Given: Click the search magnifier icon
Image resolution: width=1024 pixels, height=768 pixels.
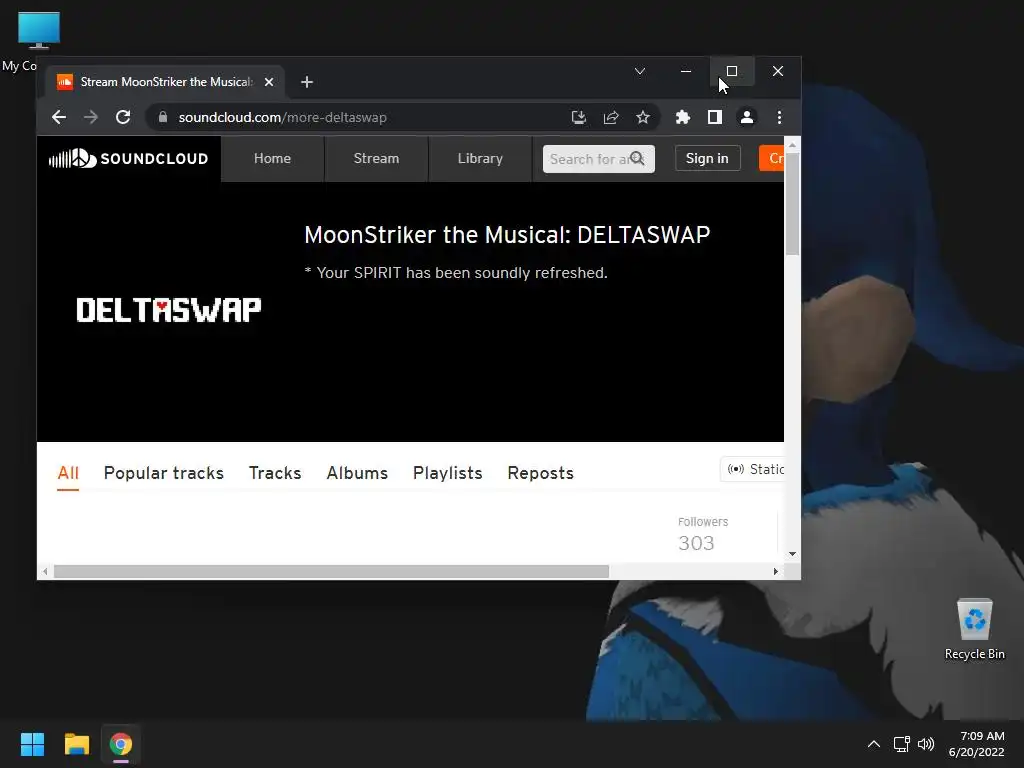Looking at the screenshot, I should click(x=637, y=159).
